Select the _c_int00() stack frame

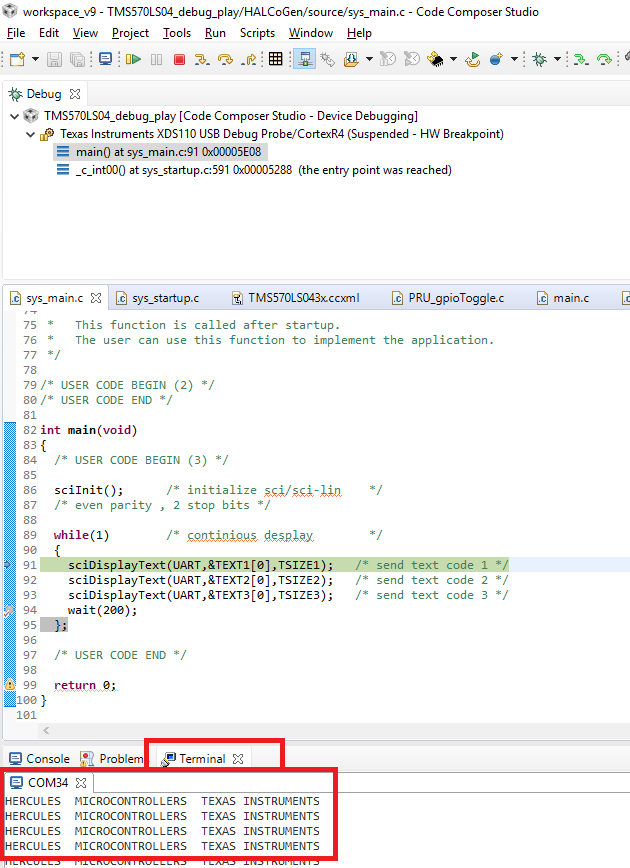[254, 170]
